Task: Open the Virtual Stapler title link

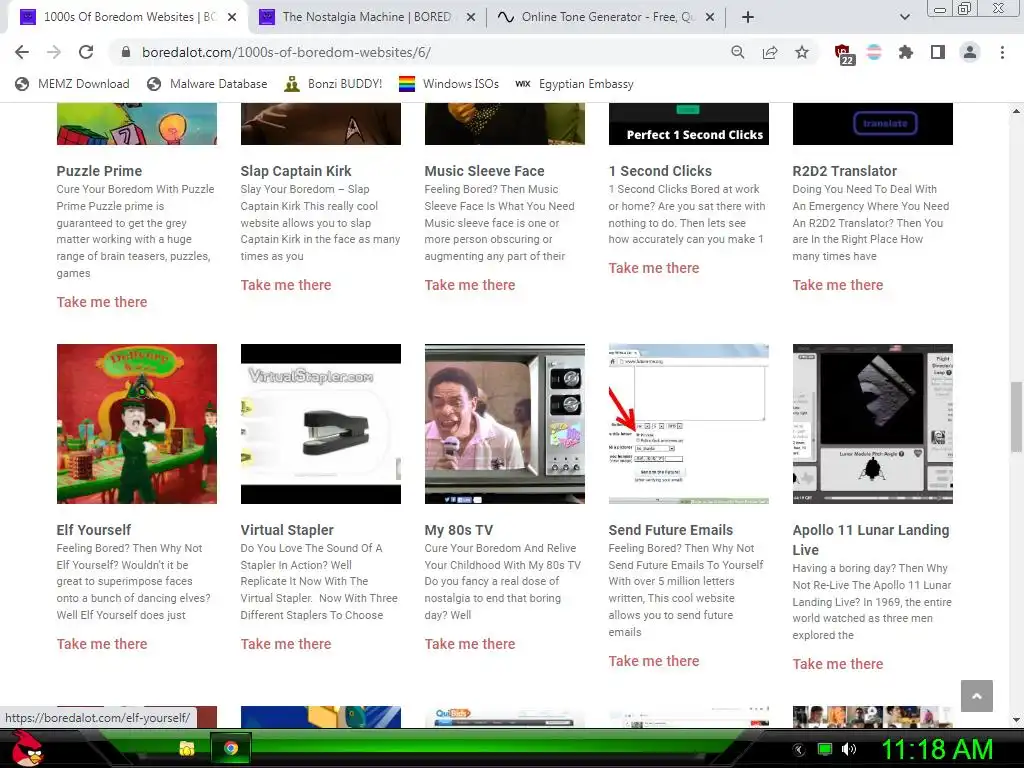Action: [x=287, y=530]
